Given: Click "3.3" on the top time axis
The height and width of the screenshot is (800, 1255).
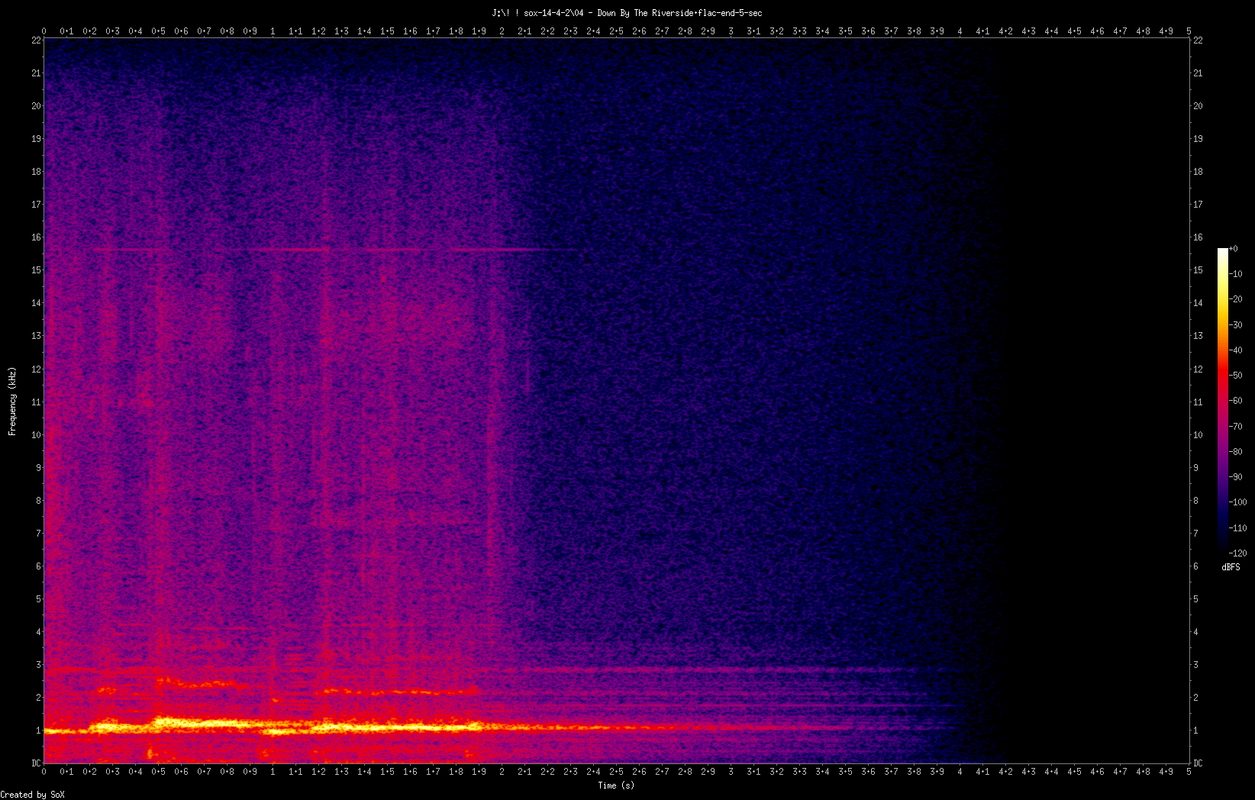Looking at the screenshot, I should 799,31.
